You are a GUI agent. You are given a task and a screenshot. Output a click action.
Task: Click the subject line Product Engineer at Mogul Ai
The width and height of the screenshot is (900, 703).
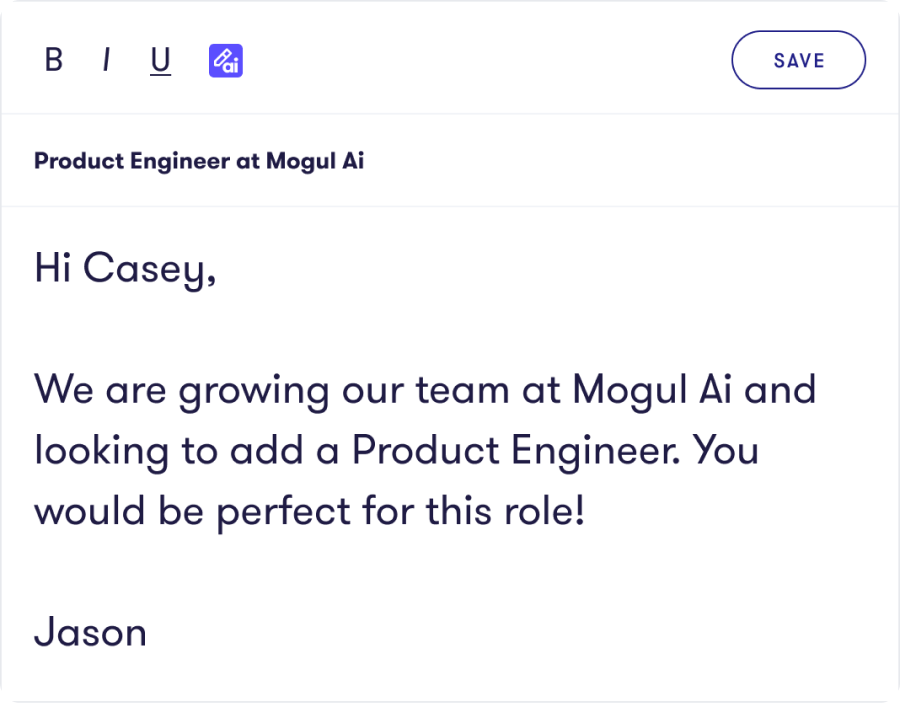click(x=199, y=161)
